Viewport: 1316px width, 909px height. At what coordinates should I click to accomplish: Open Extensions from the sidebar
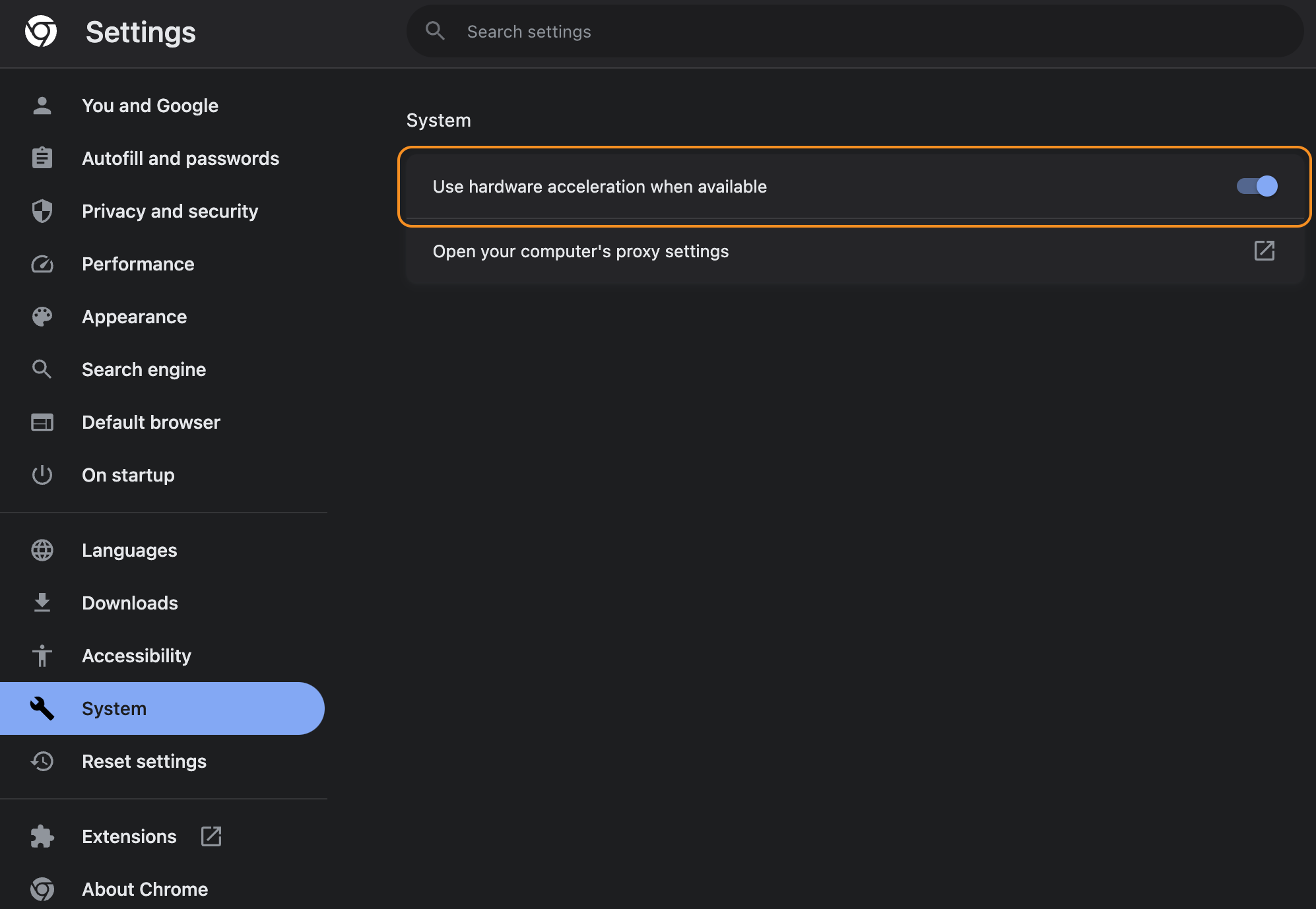tap(129, 836)
